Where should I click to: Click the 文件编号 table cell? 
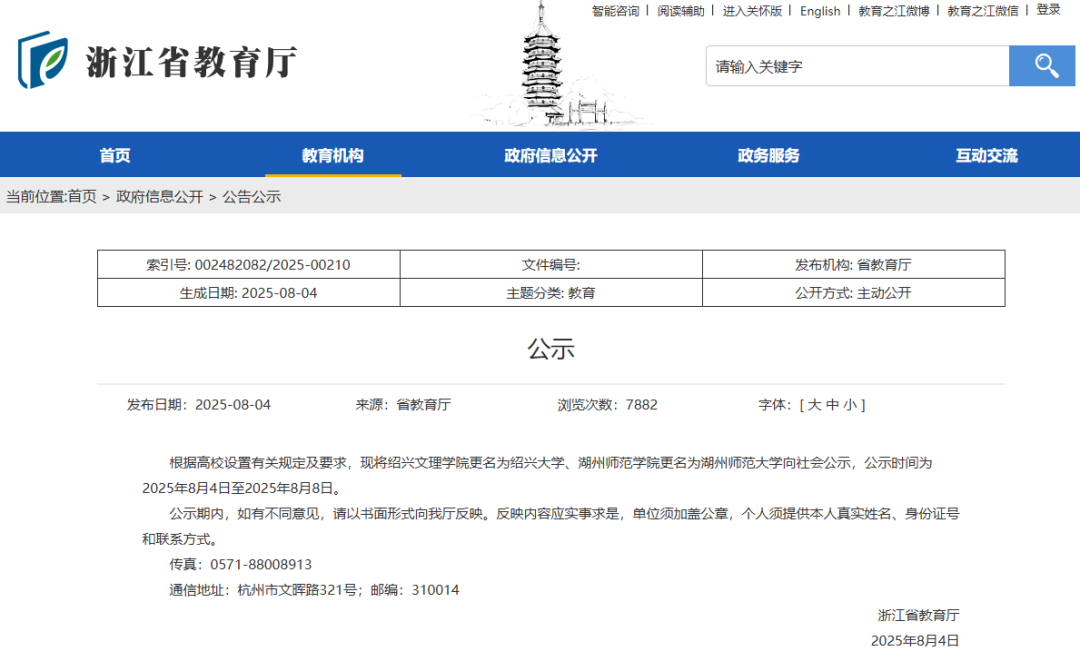pyautogui.click(x=551, y=265)
